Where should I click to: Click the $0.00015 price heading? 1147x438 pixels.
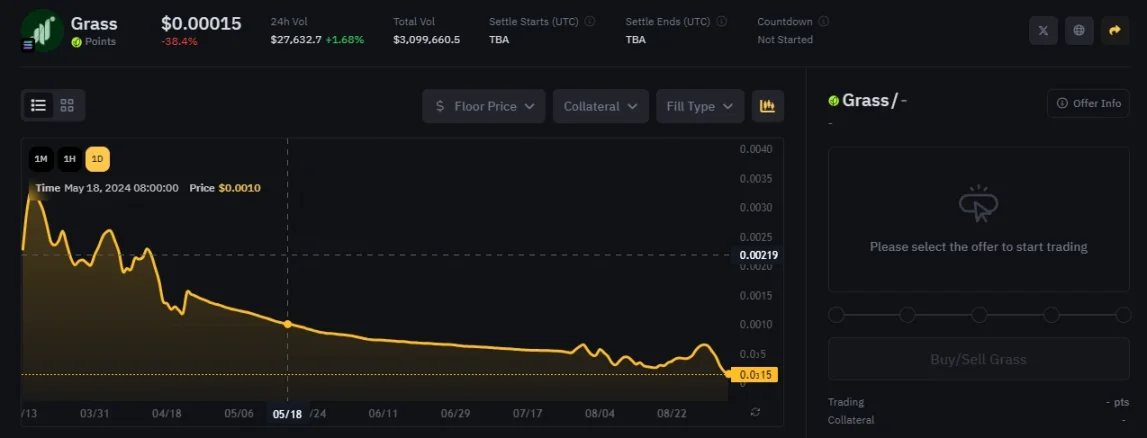[x=201, y=23]
